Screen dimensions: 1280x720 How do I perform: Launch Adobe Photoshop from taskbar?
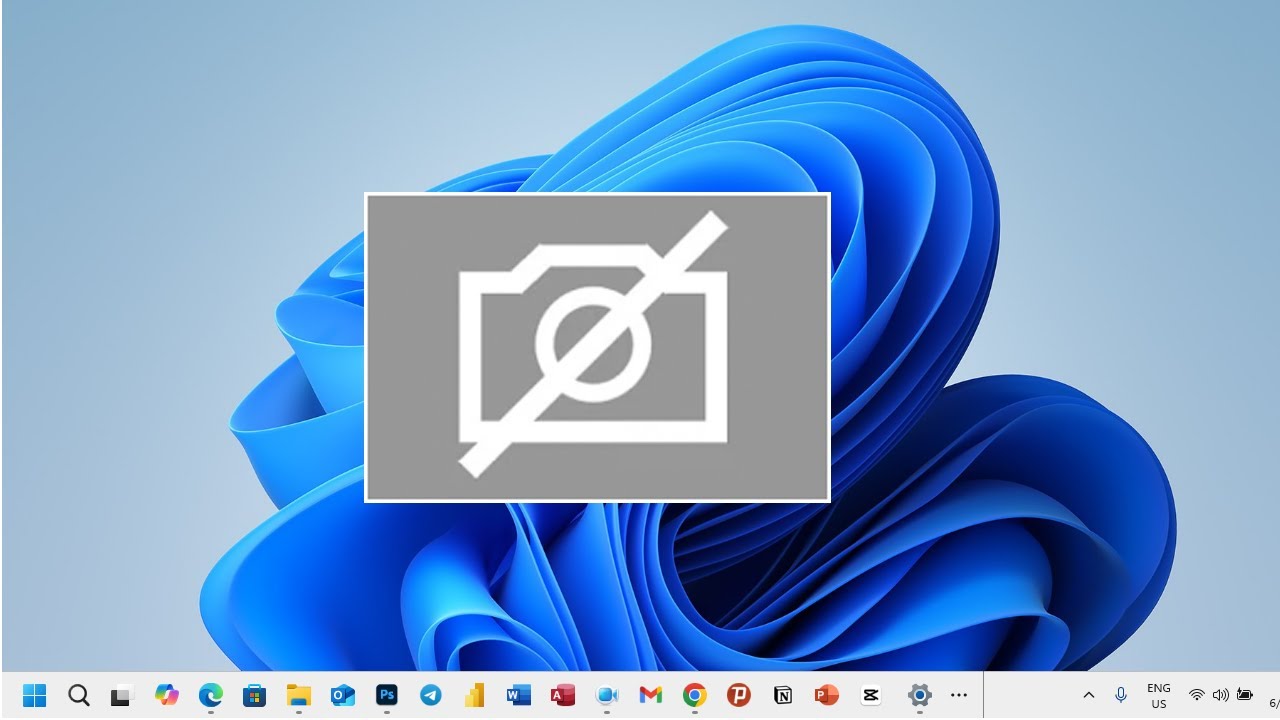point(387,695)
